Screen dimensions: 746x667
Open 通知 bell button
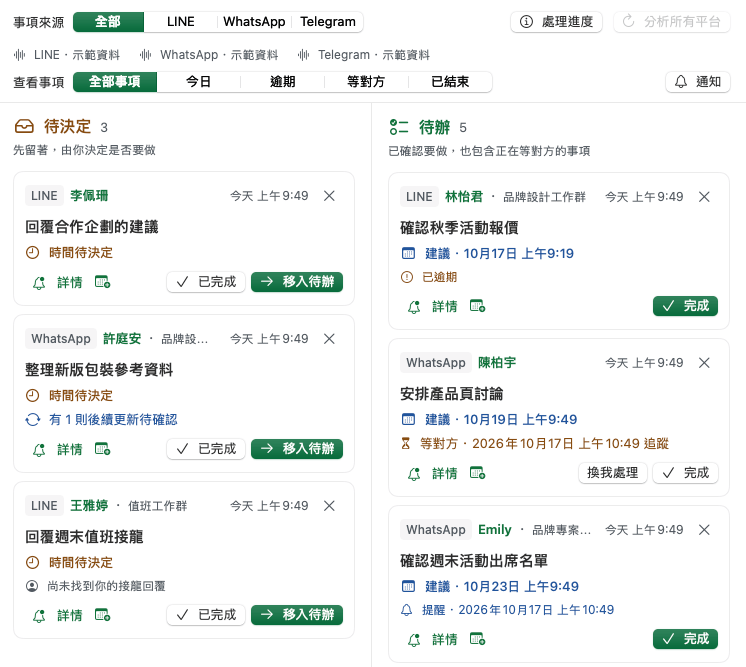pos(697,82)
